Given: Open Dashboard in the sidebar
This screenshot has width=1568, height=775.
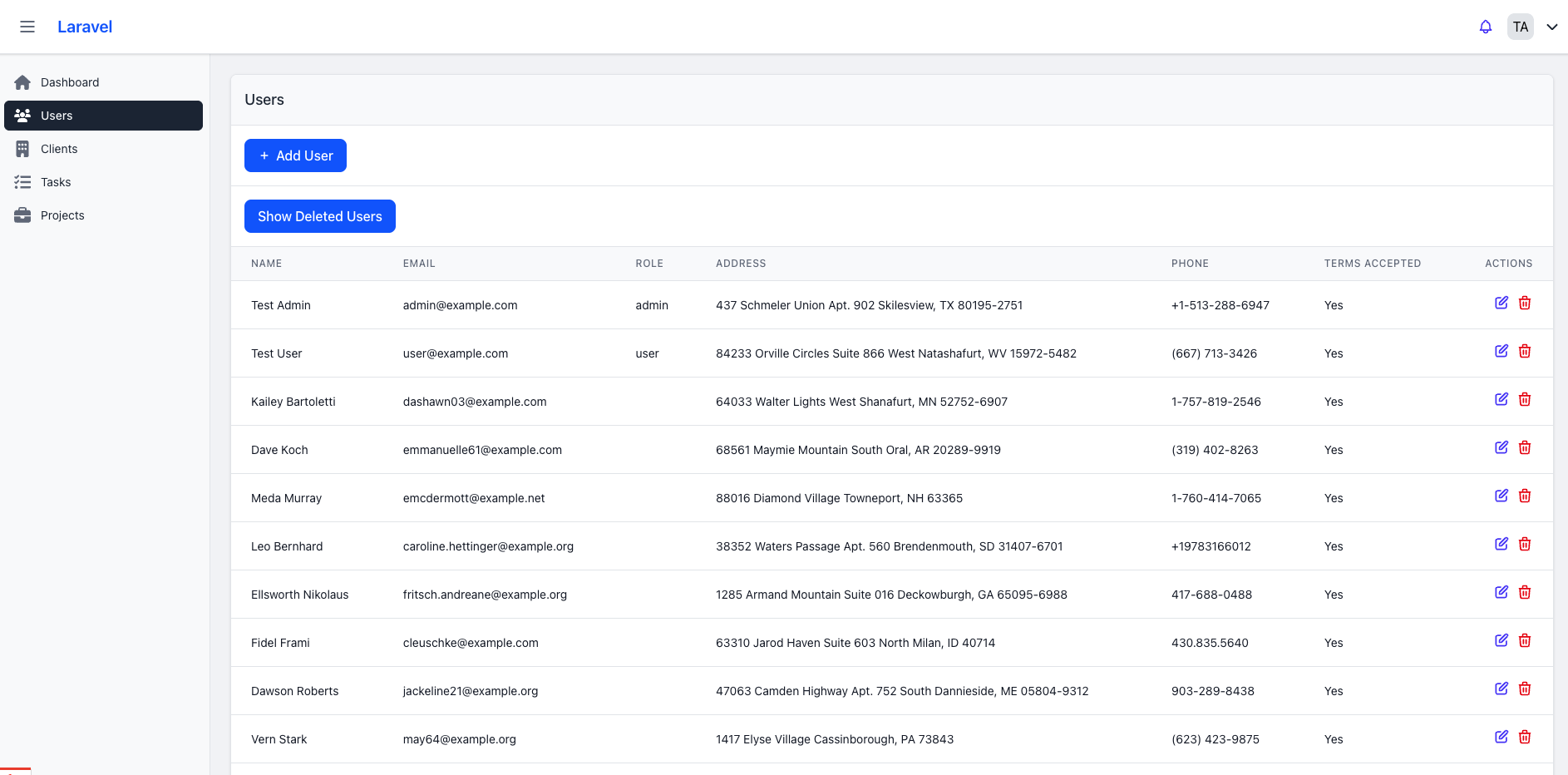Looking at the screenshot, I should (x=70, y=82).
